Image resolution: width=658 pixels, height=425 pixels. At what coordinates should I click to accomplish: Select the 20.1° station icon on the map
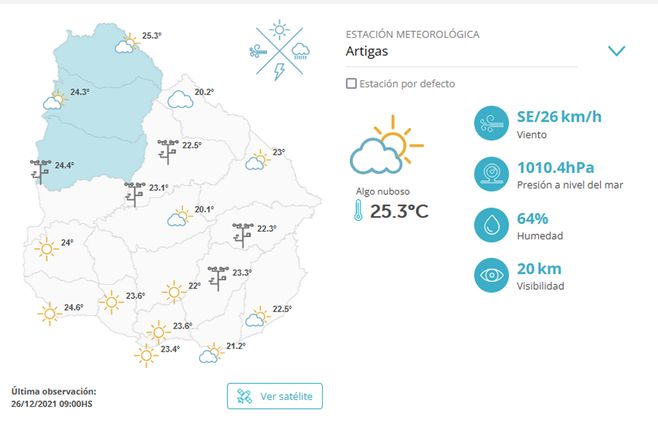click(x=180, y=216)
